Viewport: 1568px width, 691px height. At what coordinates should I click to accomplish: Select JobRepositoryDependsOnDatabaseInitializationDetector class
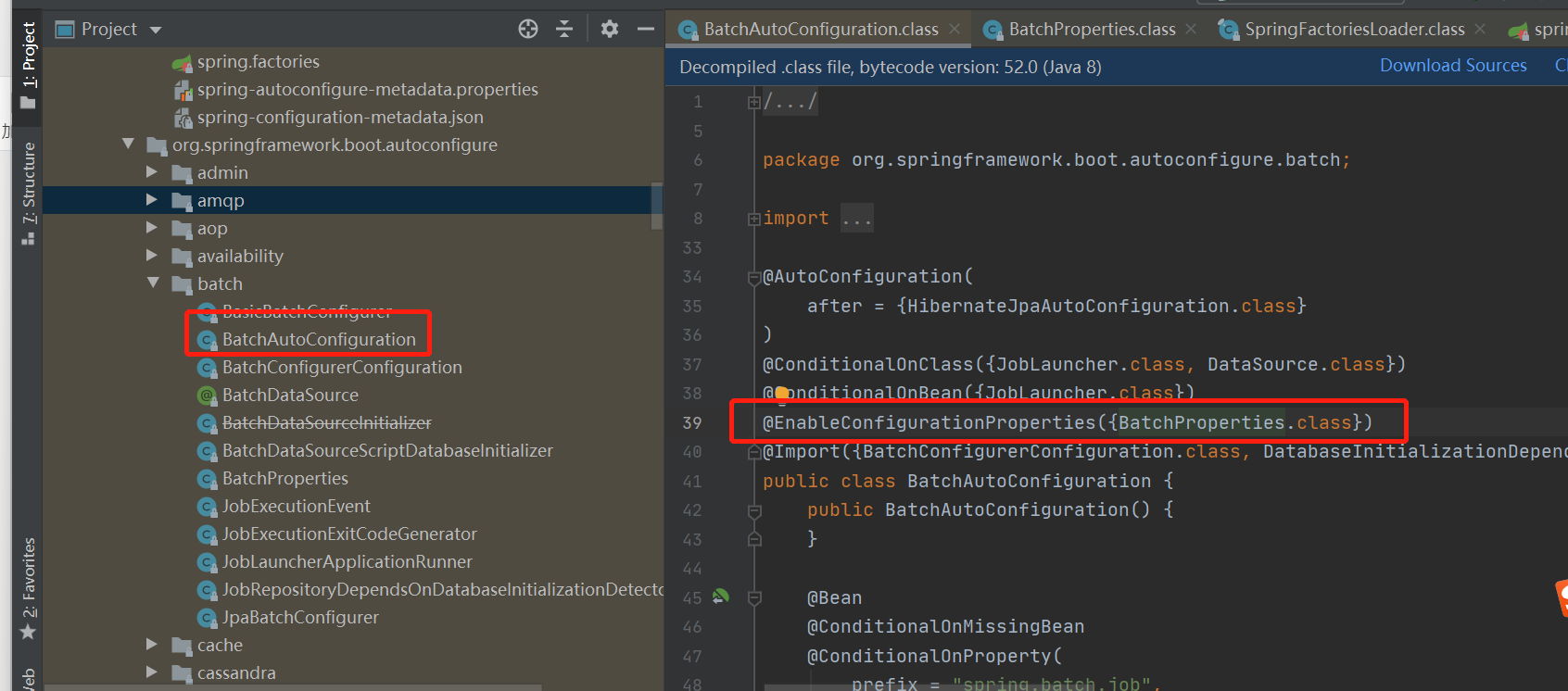coord(443,590)
